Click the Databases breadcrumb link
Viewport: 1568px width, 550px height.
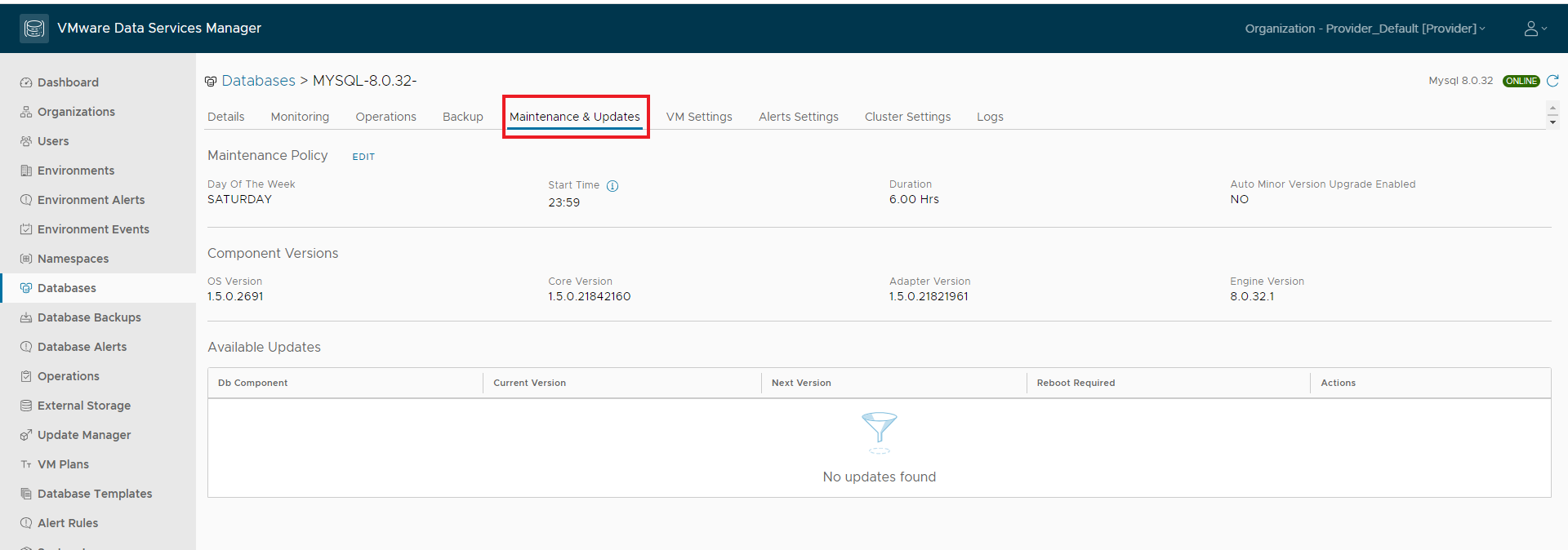[258, 81]
